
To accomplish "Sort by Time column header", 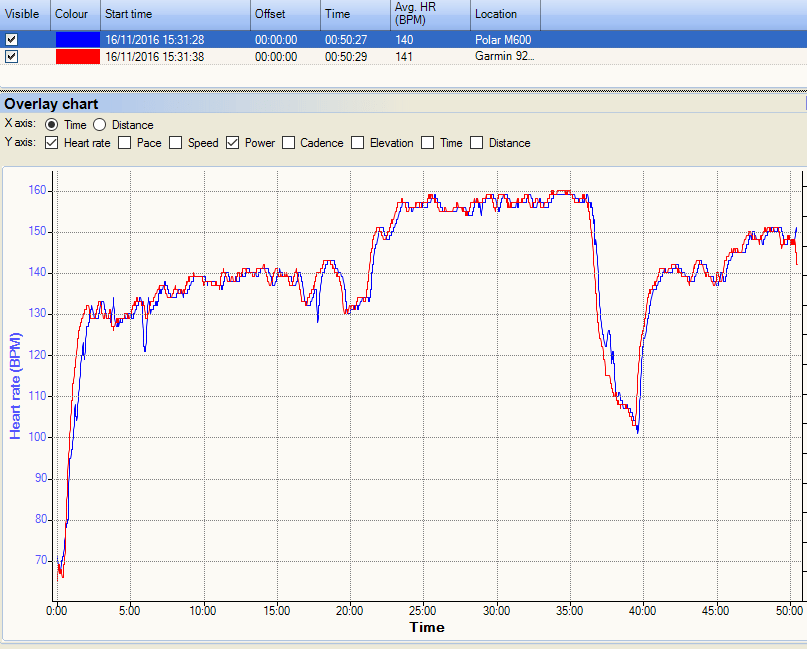I will (x=356, y=14).
